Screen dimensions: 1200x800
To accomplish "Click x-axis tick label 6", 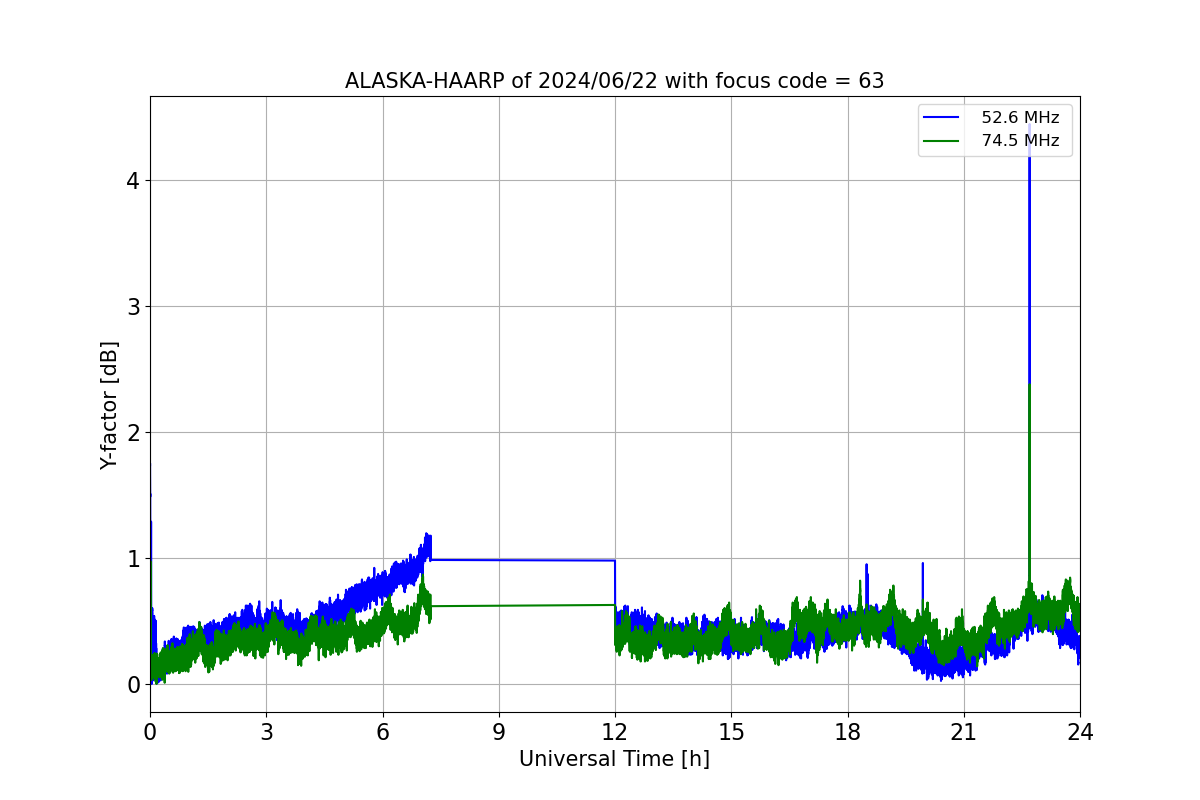I will [x=382, y=732].
